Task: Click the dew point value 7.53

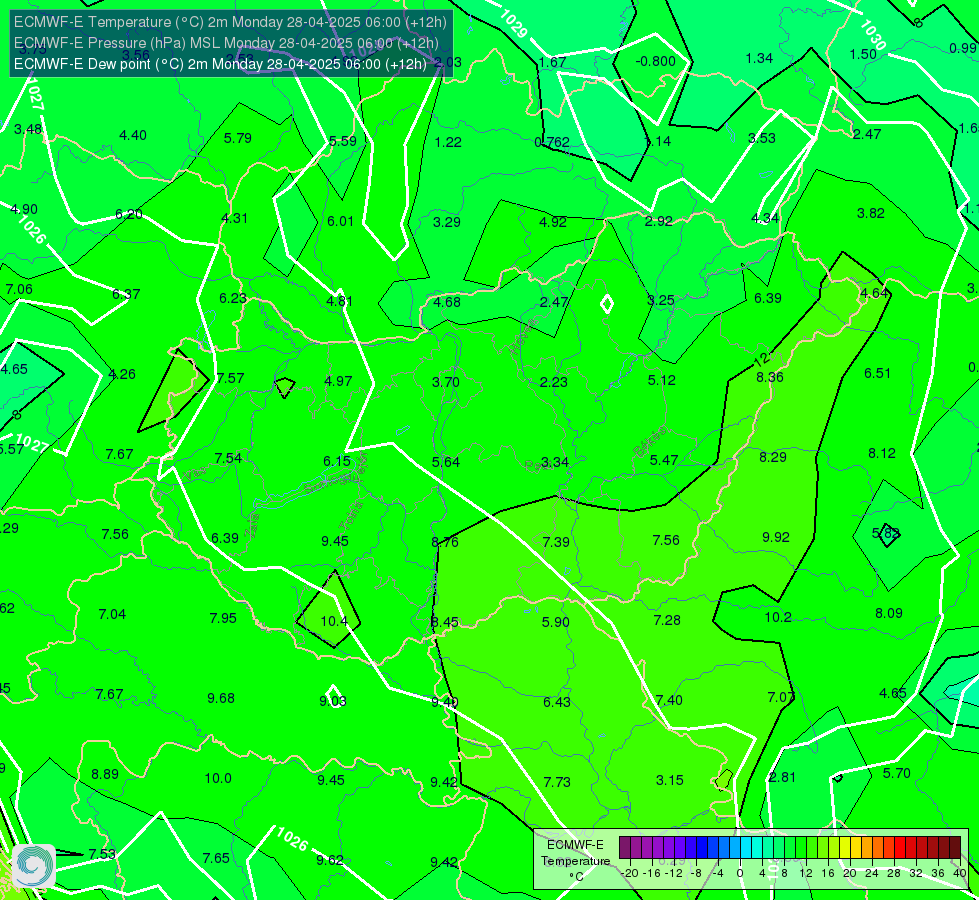Action: point(102,854)
